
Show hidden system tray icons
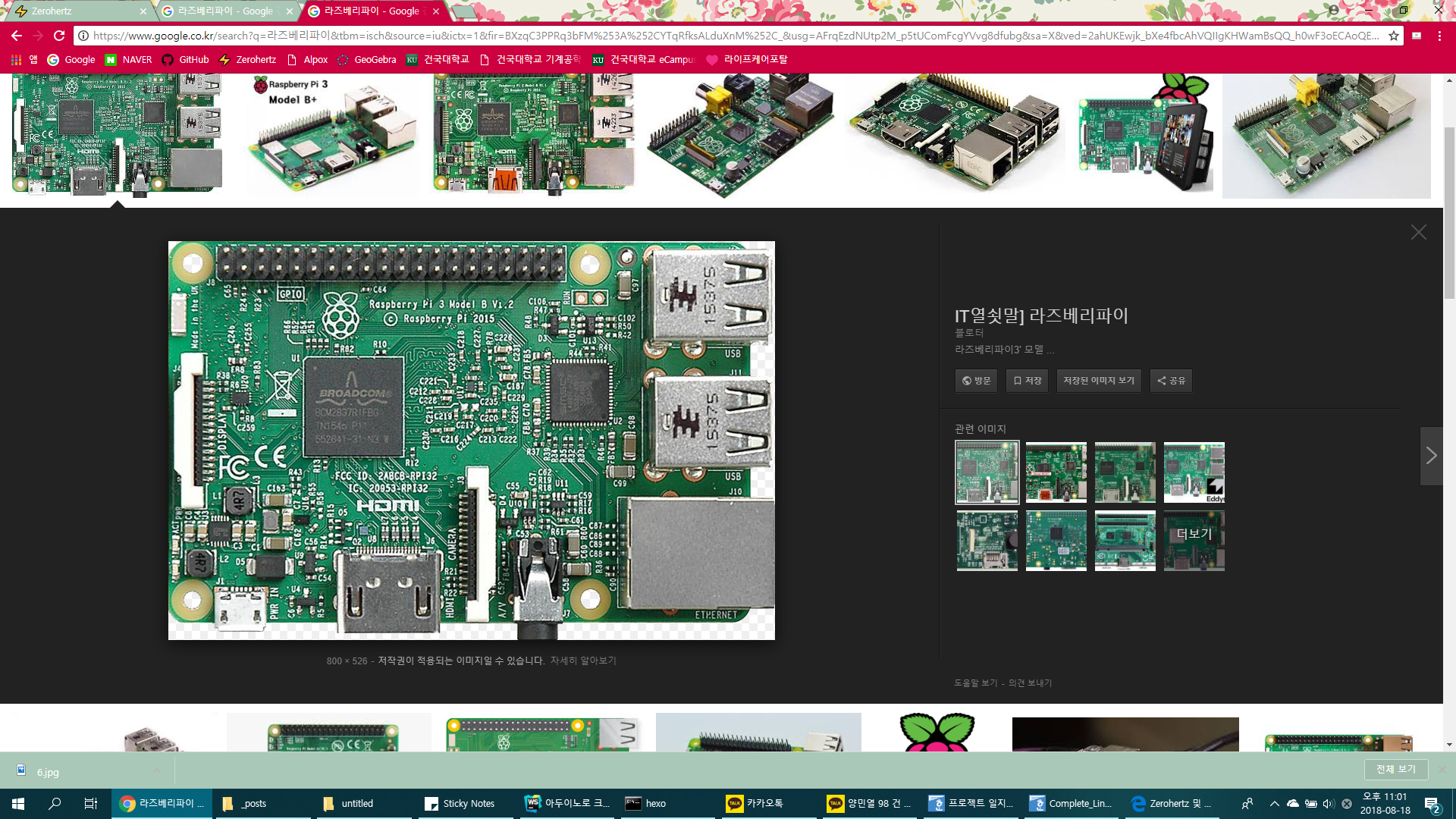(x=1274, y=803)
